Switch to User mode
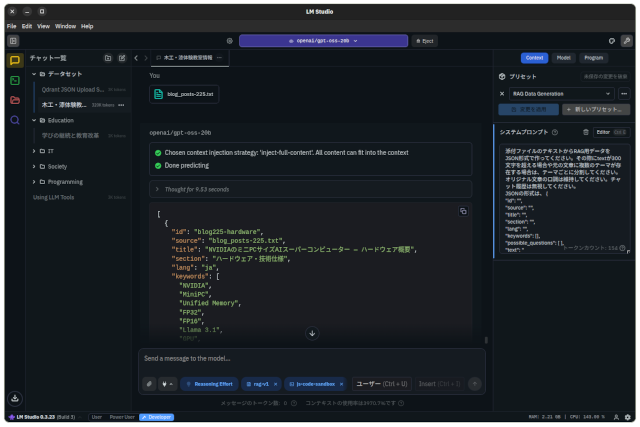 [97, 417]
